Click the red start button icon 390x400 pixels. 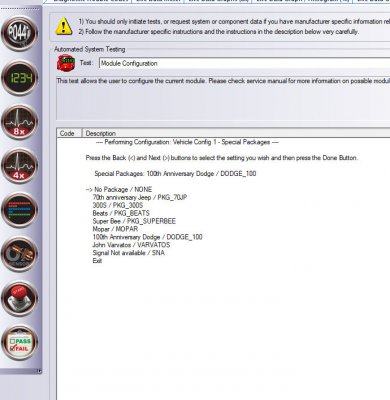click(19, 298)
